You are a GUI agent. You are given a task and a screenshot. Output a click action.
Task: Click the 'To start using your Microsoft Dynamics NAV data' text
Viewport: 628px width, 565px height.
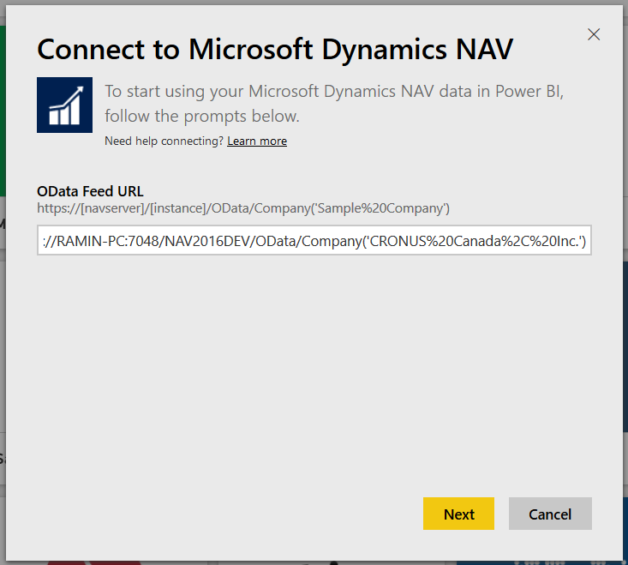click(334, 104)
